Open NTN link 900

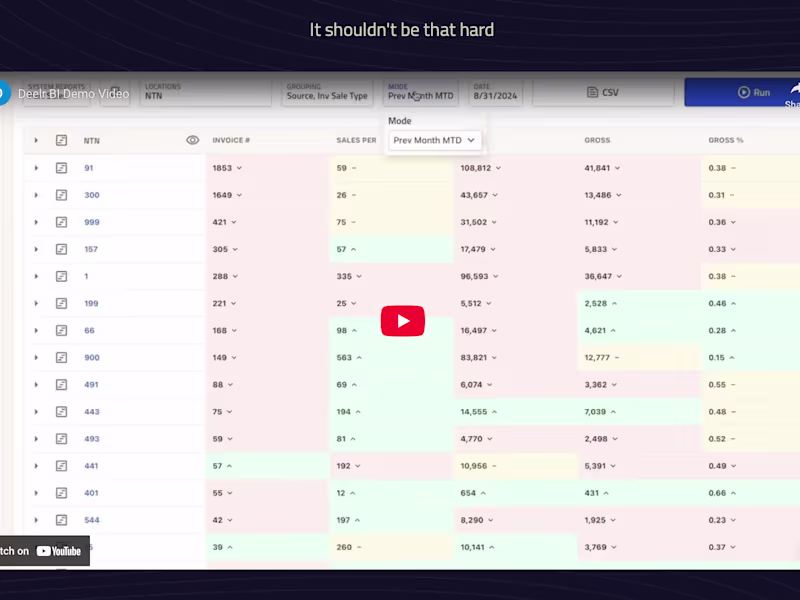pos(92,357)
